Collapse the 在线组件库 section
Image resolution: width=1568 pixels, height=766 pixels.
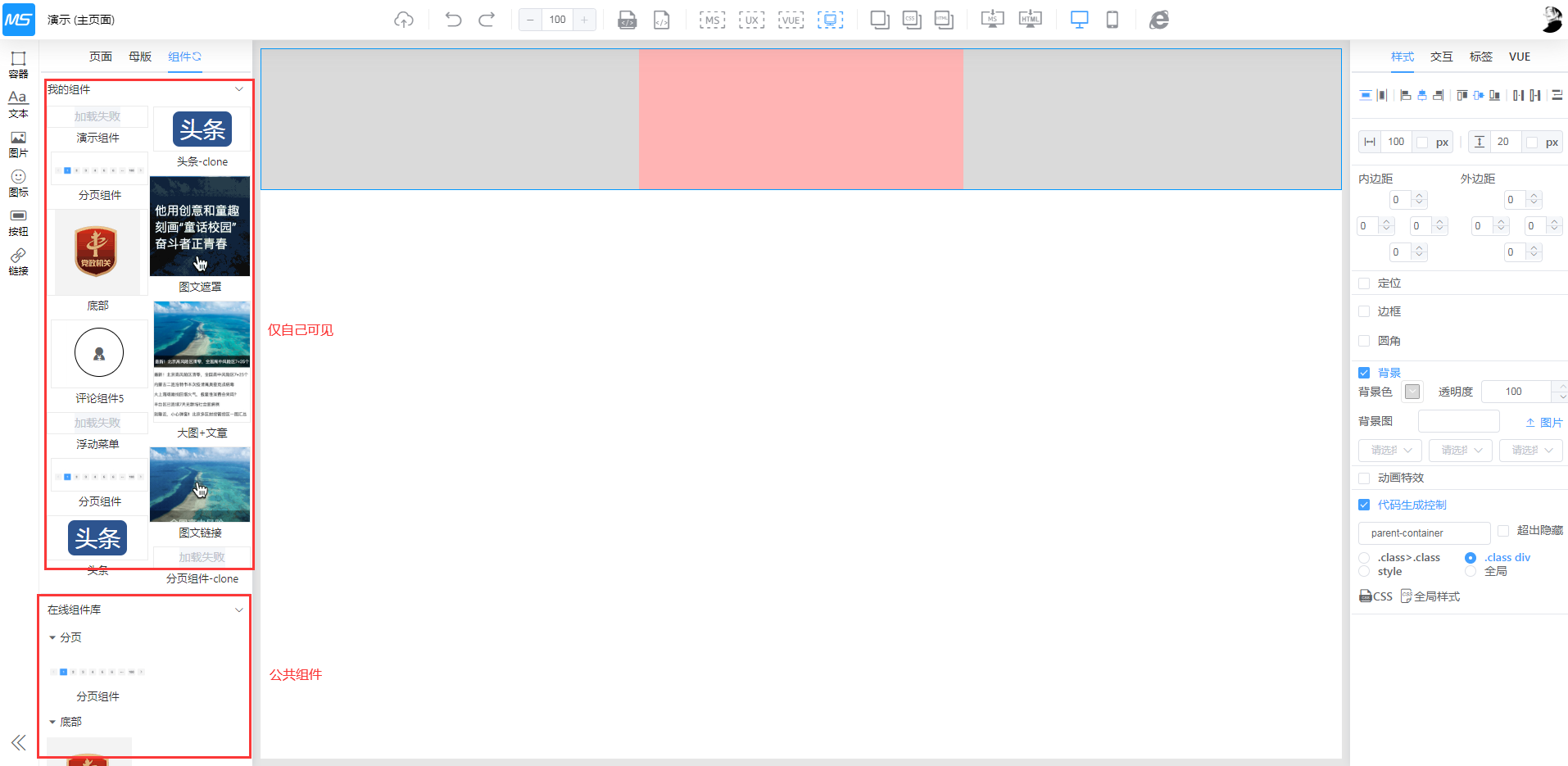point(239,610)
